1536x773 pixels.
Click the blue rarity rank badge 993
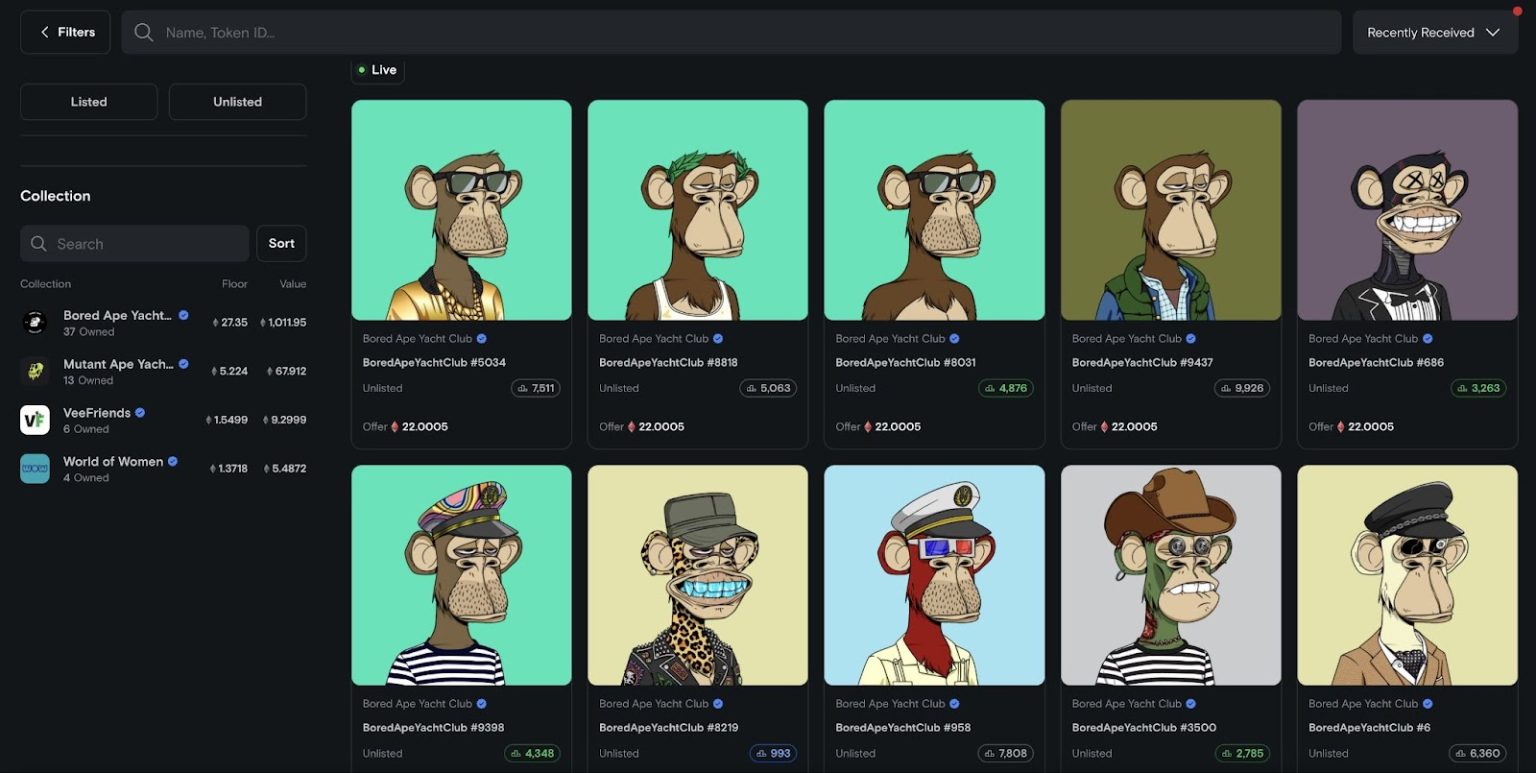[x=772, y=753]
